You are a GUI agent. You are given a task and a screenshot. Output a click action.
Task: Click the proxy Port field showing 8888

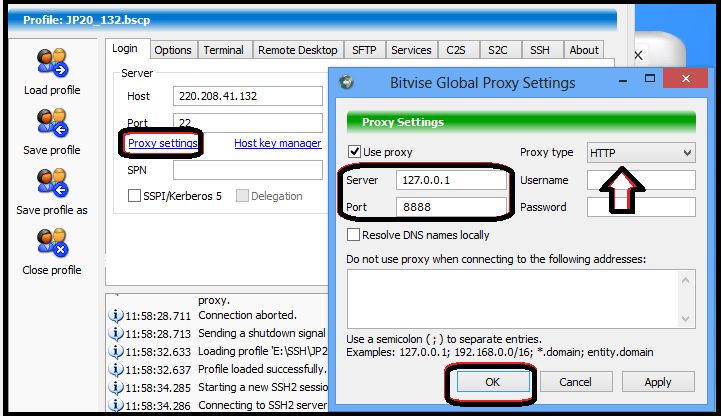[x=451, y=207]
